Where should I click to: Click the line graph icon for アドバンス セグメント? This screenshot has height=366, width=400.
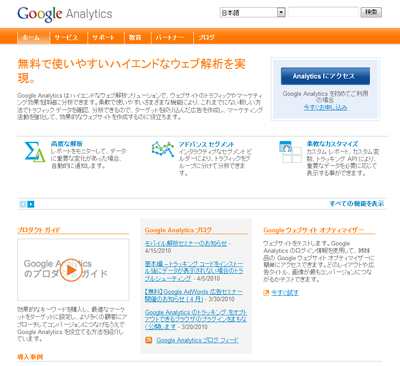(x=163, y=149)
